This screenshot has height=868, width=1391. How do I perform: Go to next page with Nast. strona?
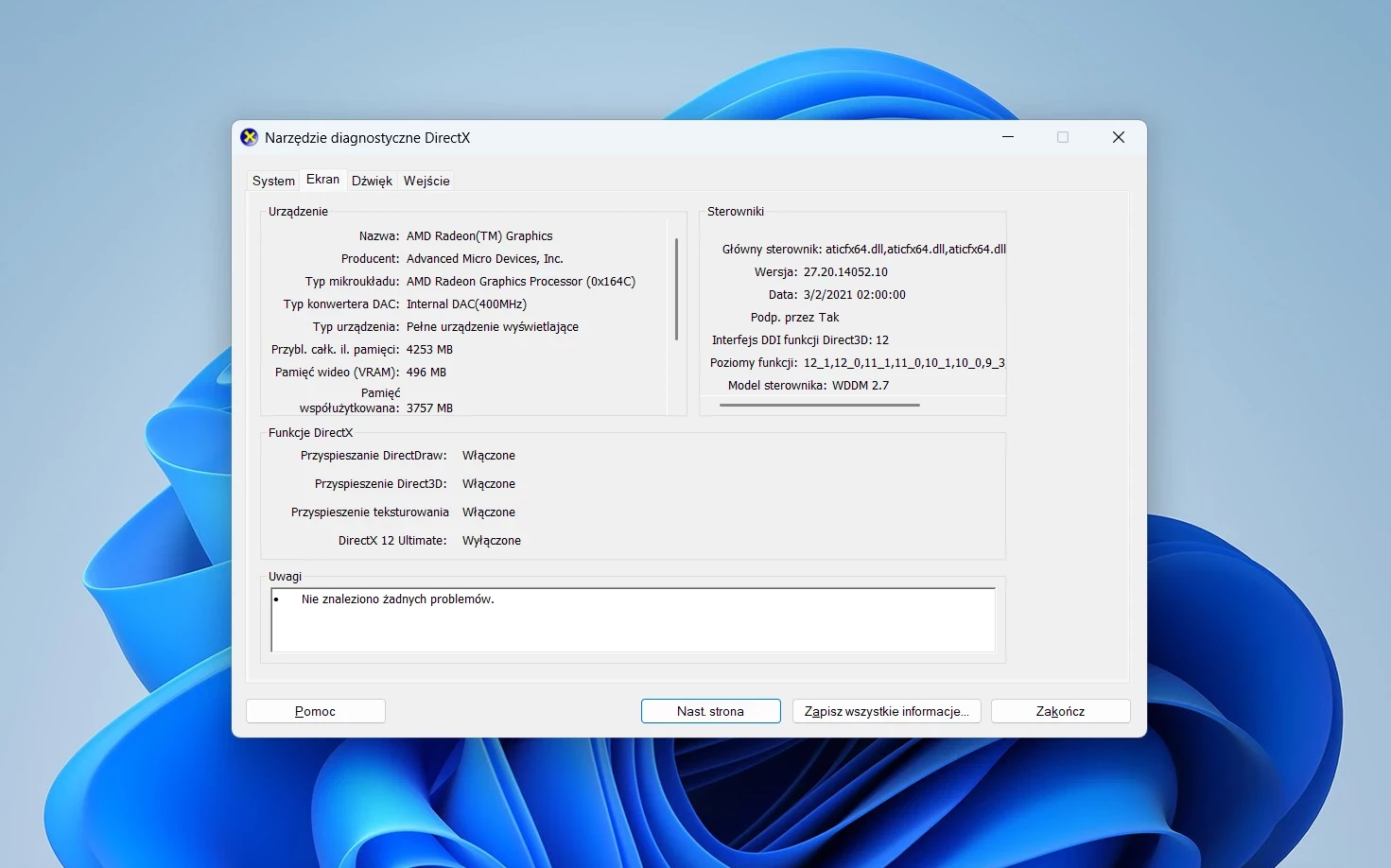tap(711, 711)
